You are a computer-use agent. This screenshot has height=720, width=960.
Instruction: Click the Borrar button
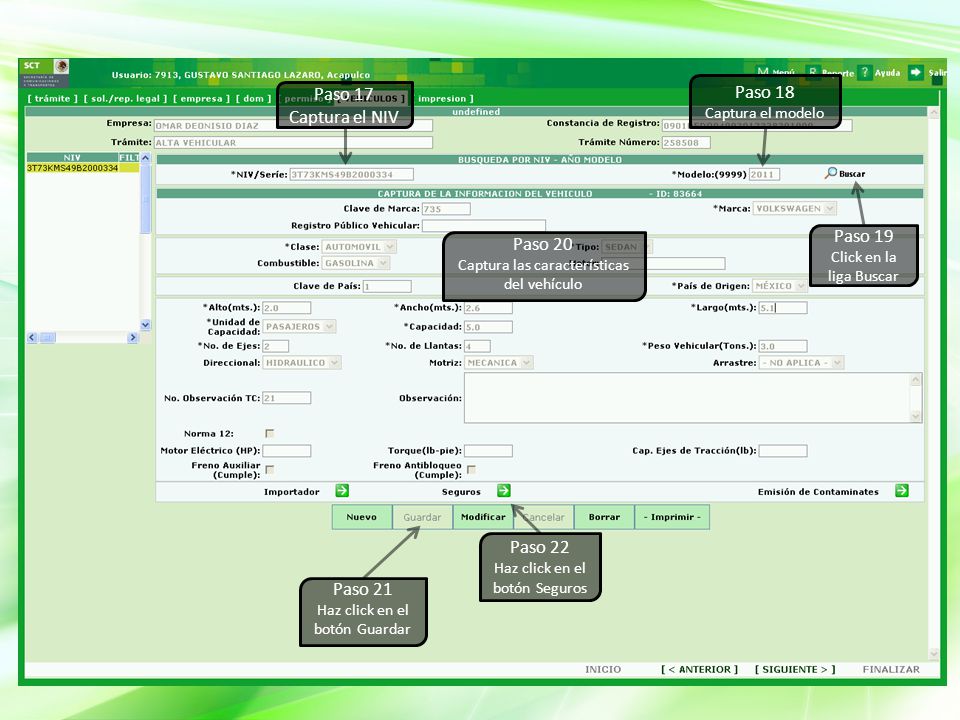(604, 517)
